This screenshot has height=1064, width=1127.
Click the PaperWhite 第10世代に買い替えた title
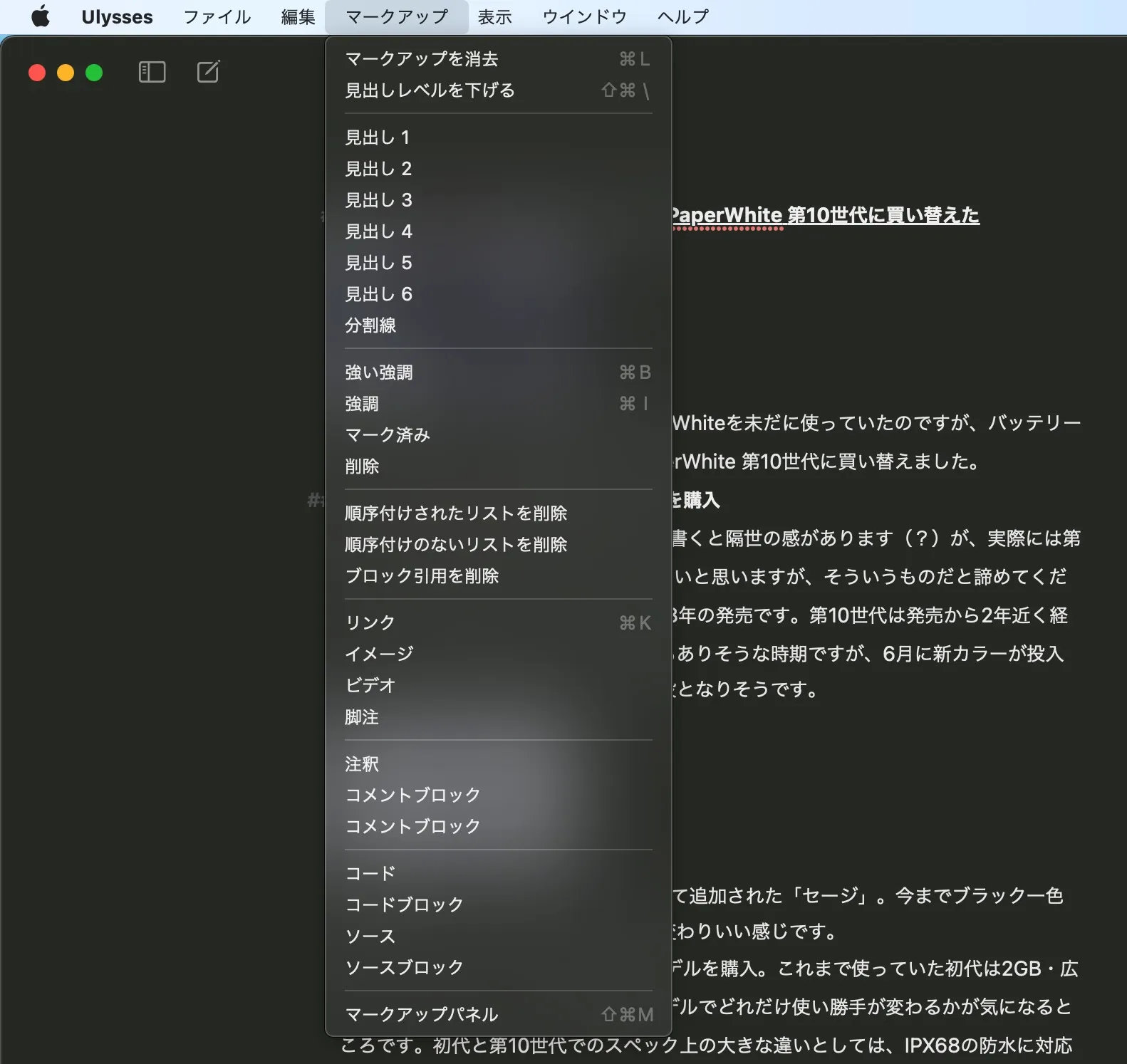pyautogui.click(x=826, y=215)
